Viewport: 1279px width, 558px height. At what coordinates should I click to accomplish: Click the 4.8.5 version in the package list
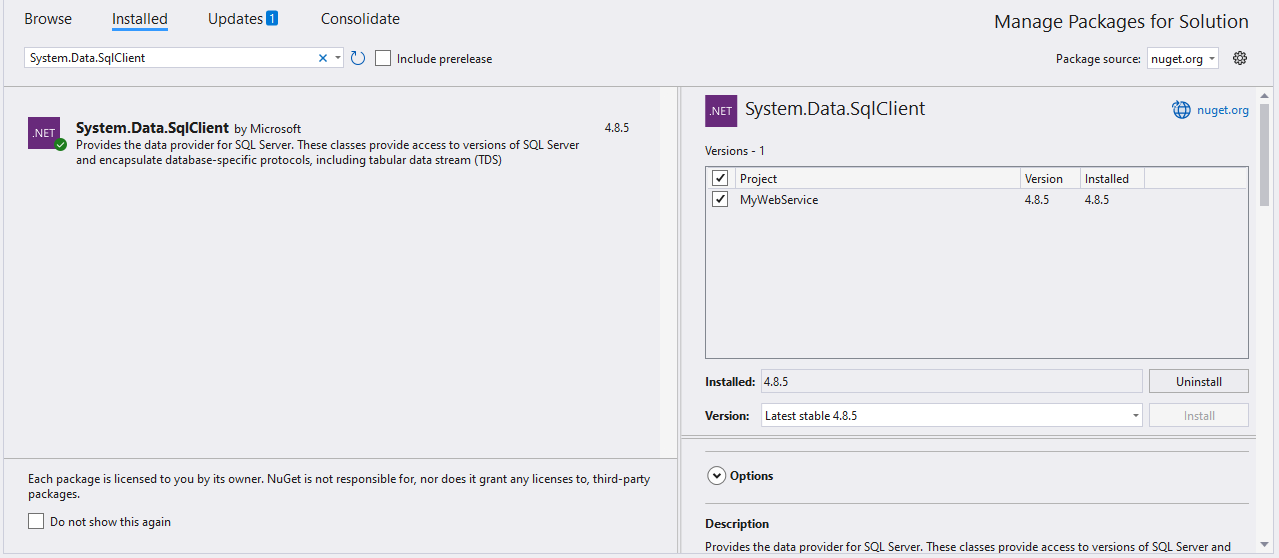tap(617, 128)
